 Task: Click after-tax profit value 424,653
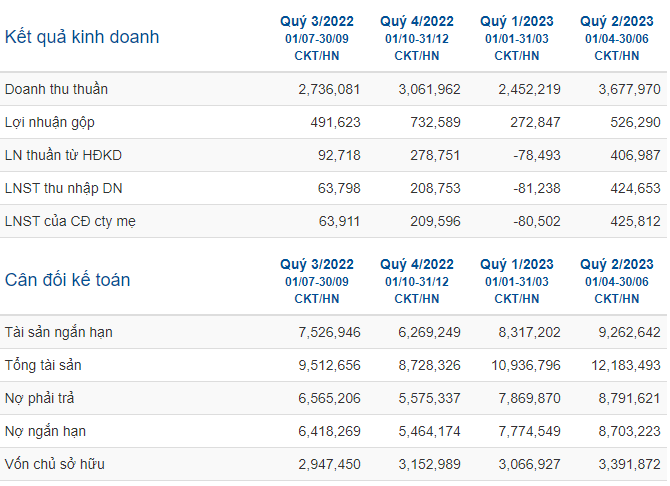point(635,189)
